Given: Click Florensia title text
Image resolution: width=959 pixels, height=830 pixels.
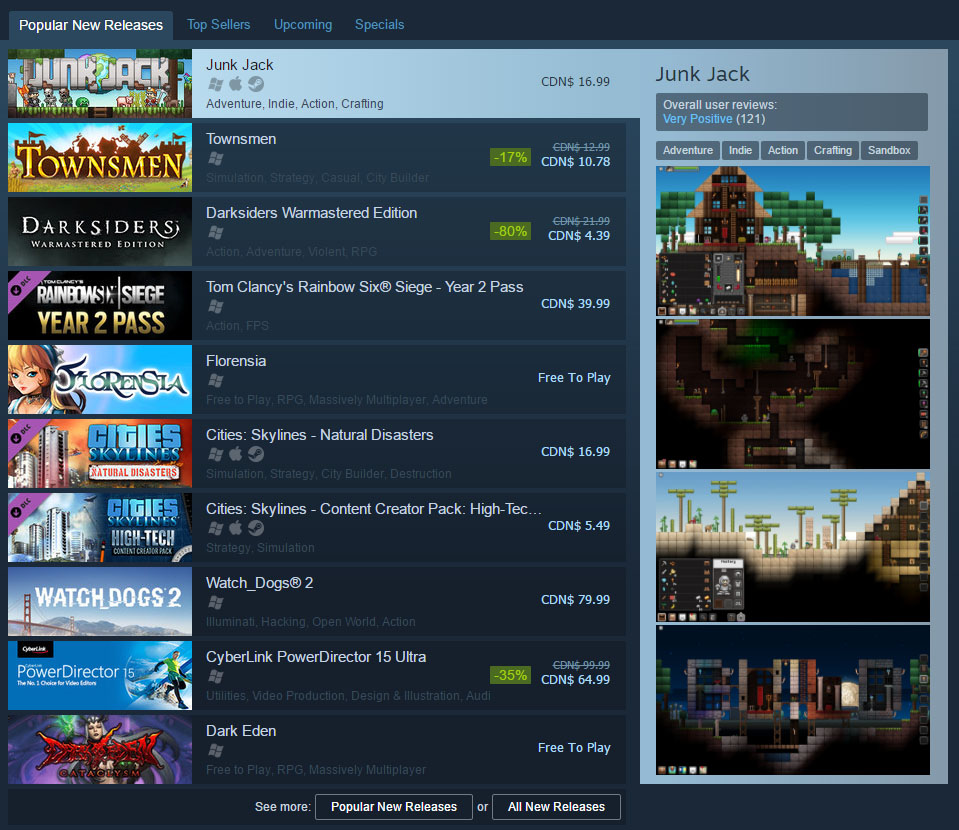Looking at the screenshot, I should click(236, 361).
